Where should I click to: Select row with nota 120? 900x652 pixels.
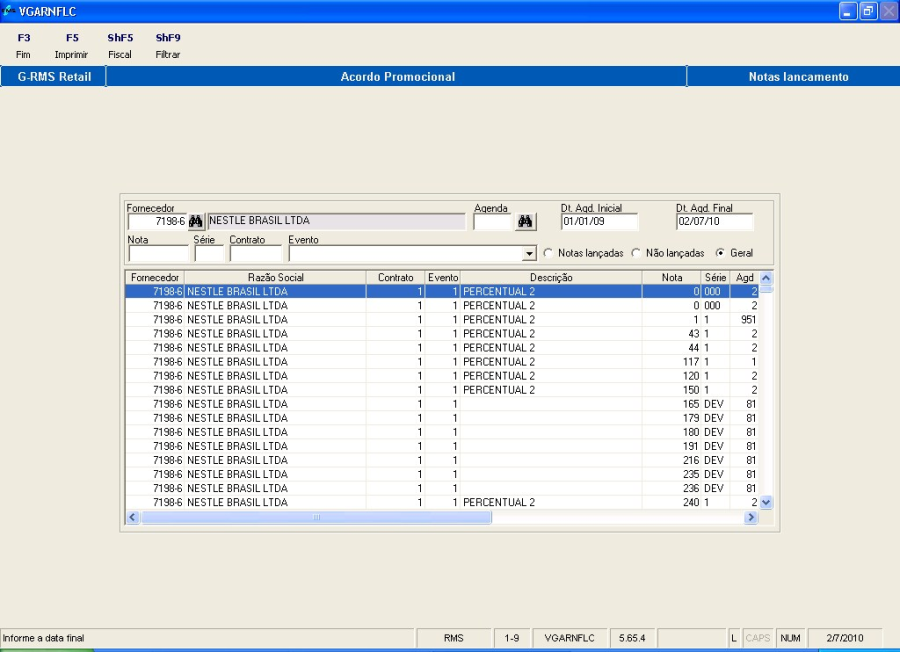442,376
